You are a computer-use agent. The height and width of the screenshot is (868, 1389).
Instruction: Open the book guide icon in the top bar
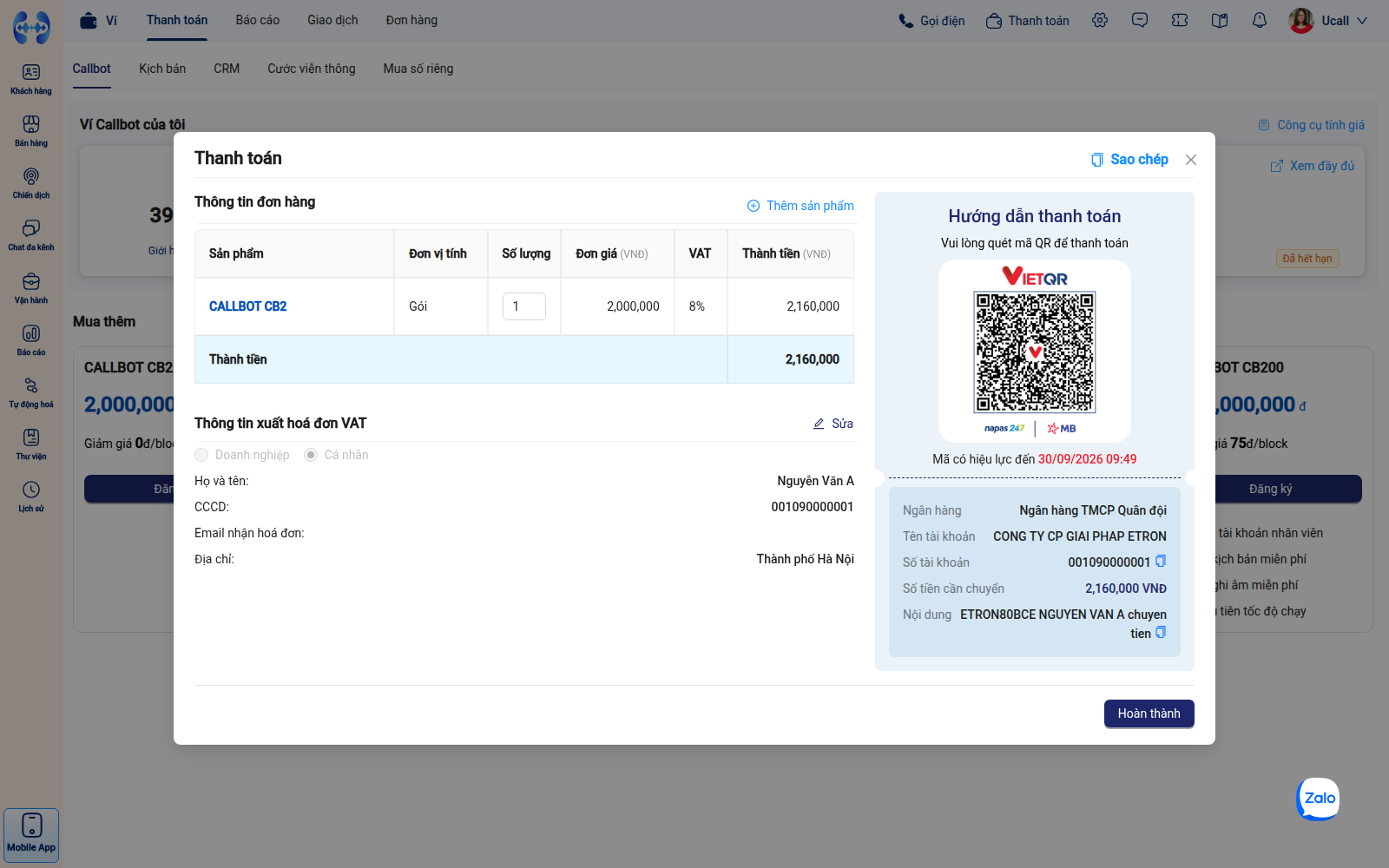click(1220, 20)
